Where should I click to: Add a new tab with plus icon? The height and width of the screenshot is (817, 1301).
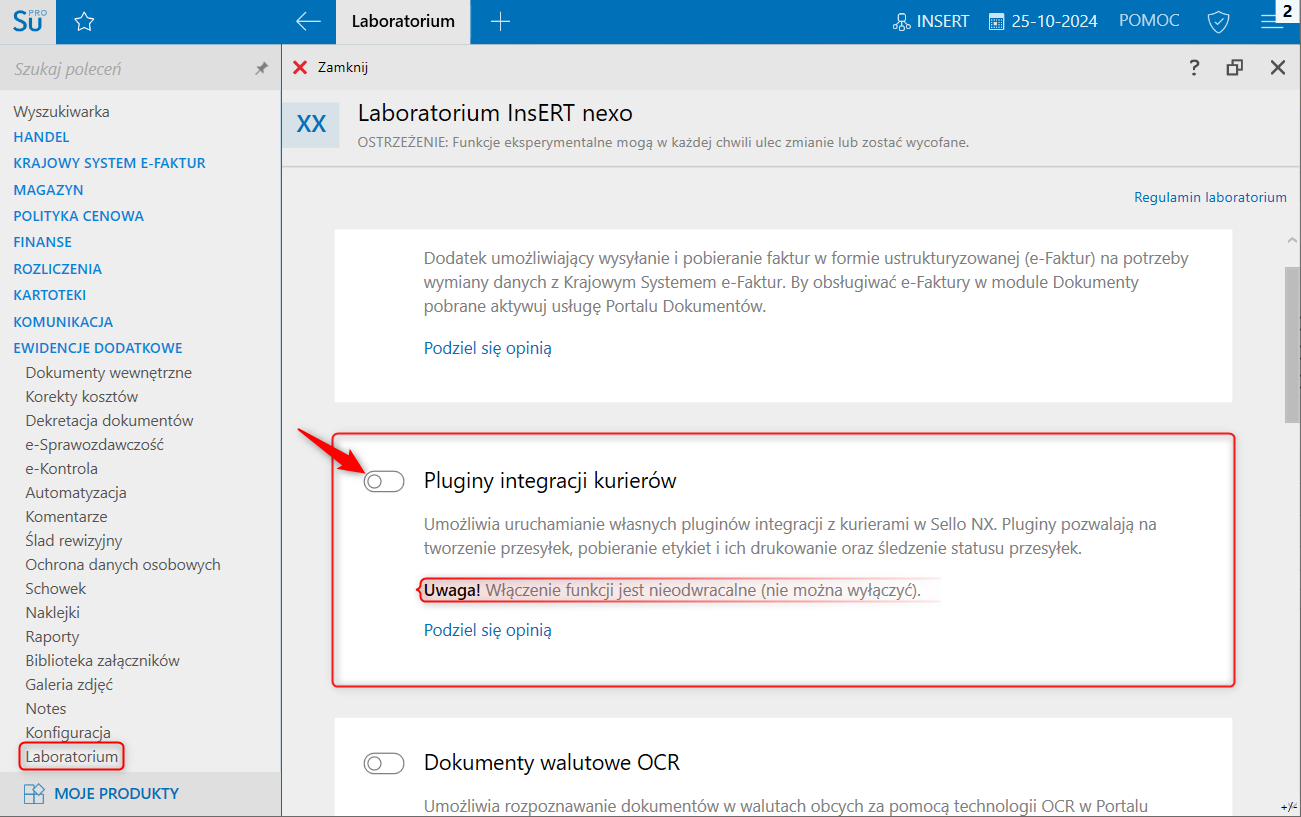(x=500, y=21)
